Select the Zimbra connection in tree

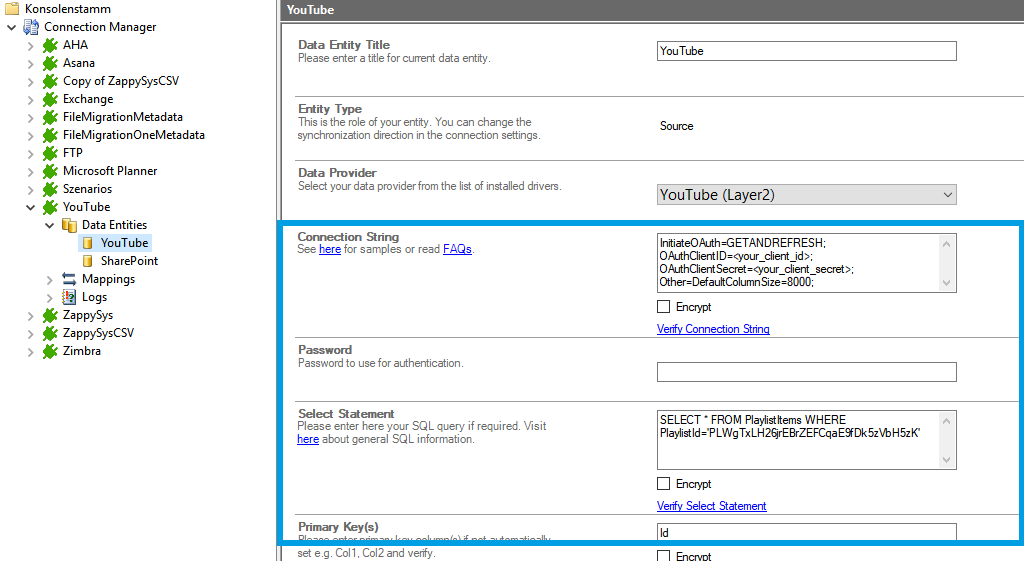pyautogui.click(x=81, y=351)
